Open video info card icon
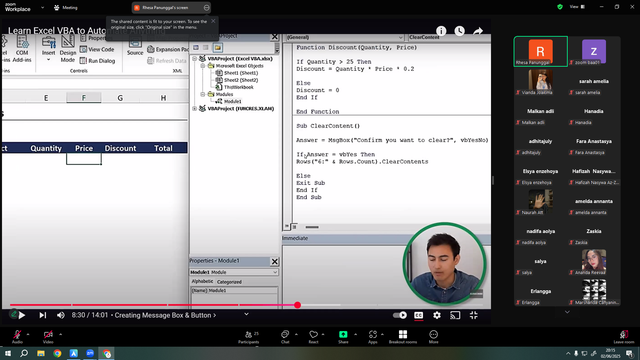 pos(441,31)
